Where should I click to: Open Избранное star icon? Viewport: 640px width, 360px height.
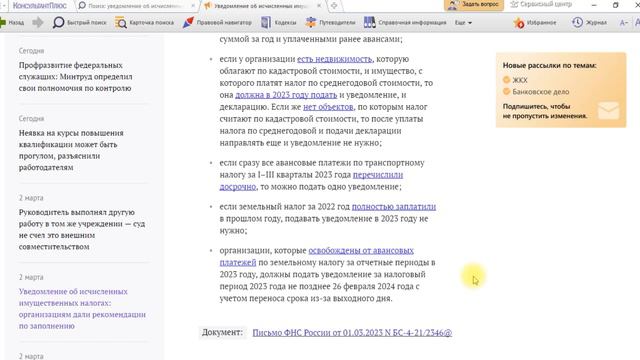[519, 23]
